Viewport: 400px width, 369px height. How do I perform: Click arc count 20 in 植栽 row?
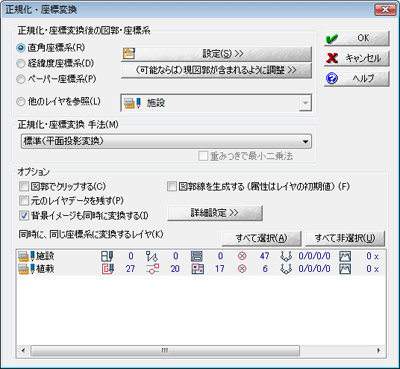[x=175, y=269]
